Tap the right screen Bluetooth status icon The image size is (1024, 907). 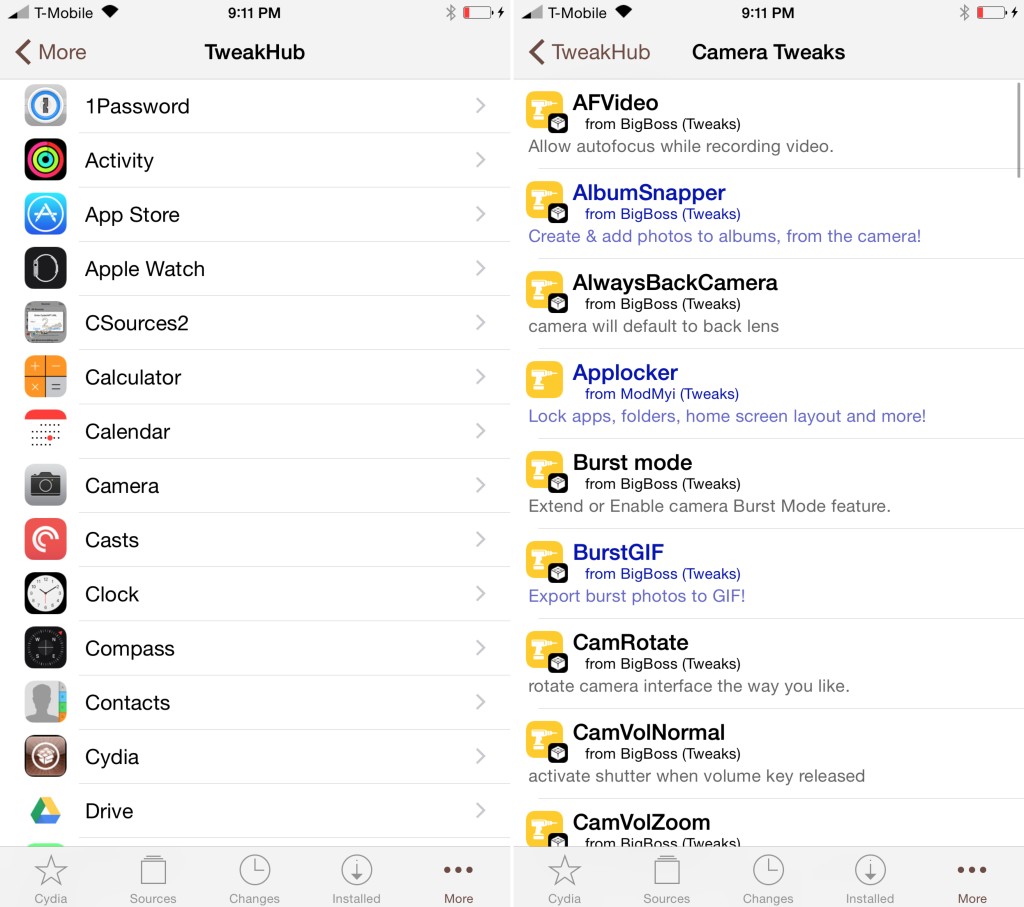964,12
